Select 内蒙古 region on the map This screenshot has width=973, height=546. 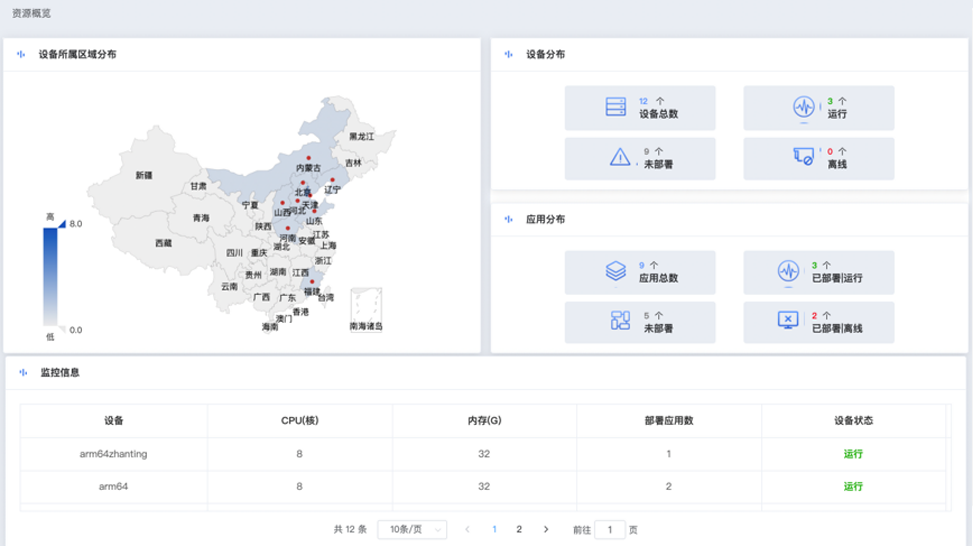click(308, 168)
